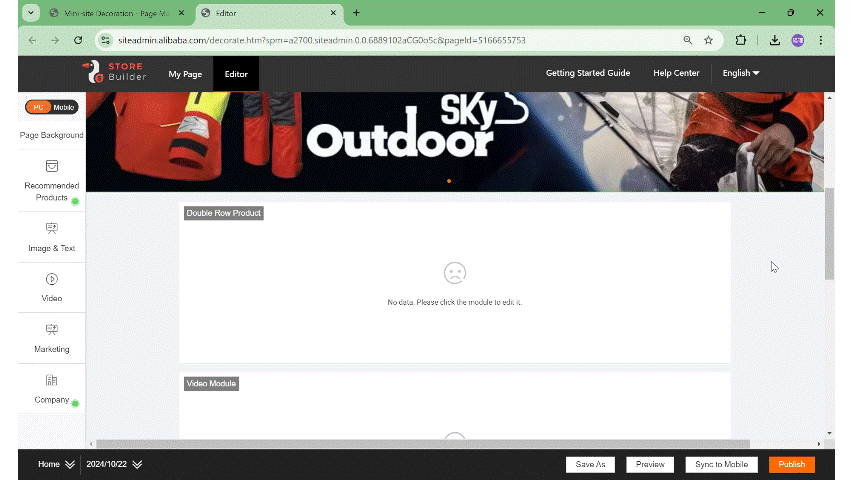853x480 pixels.
Task: Switch to PC view mode
Action: click(38, 107)
